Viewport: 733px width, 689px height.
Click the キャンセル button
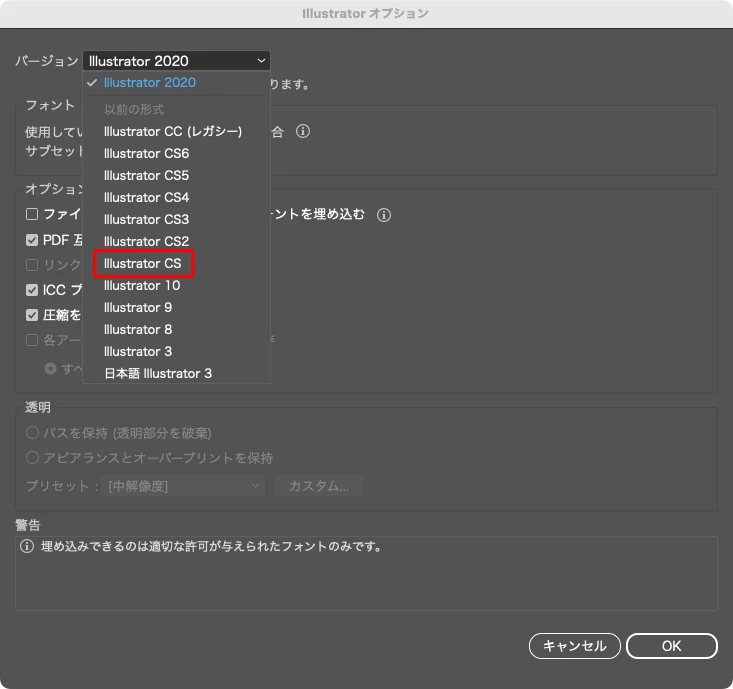[x=575, y=646]
